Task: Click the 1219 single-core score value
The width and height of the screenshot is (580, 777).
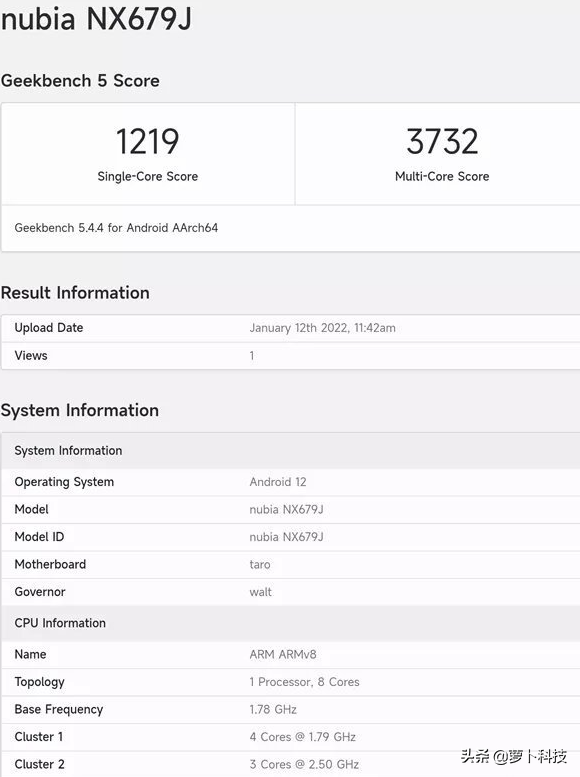Action: 147,142
